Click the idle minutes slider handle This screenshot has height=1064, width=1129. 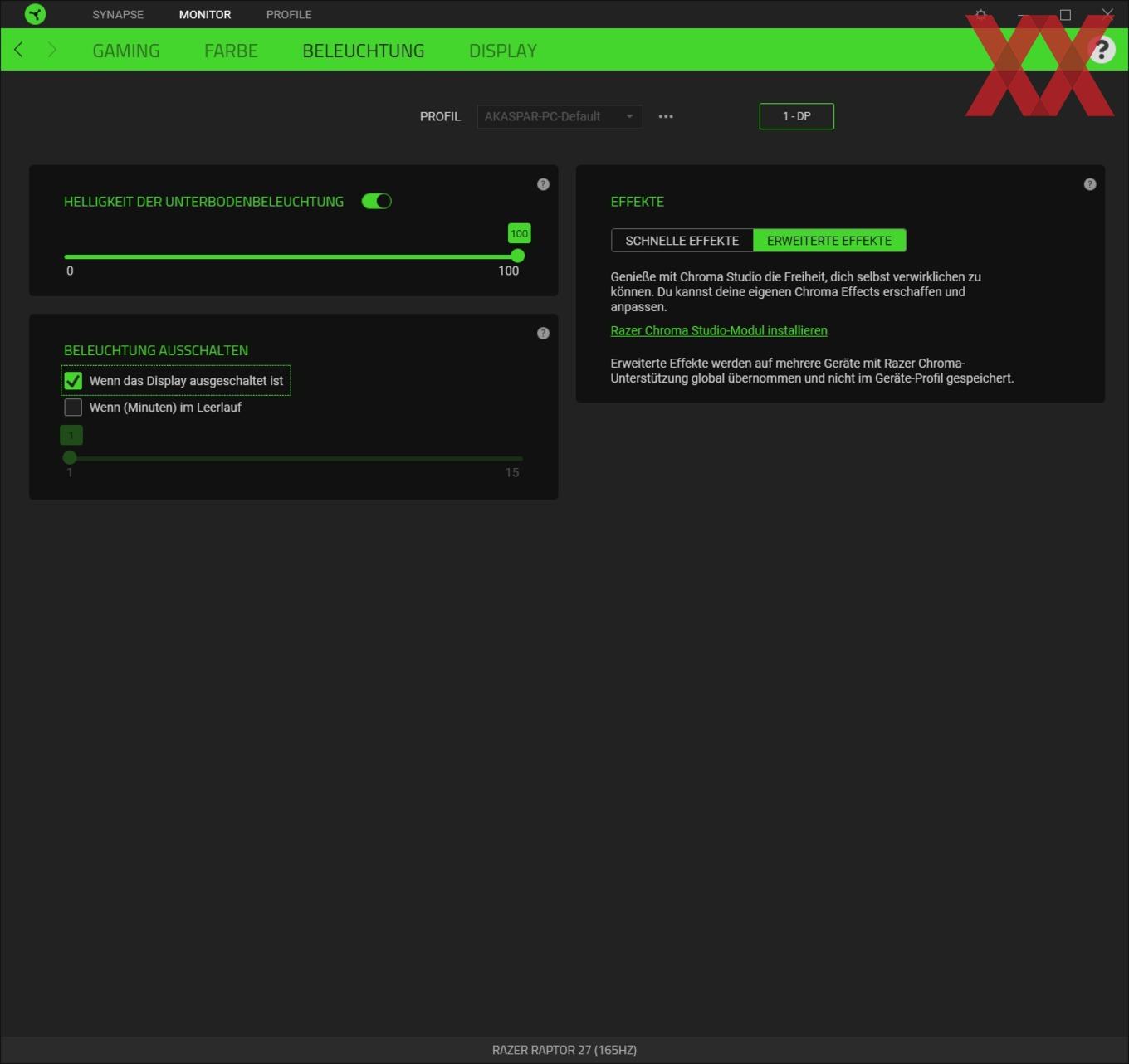pos(70,457)
